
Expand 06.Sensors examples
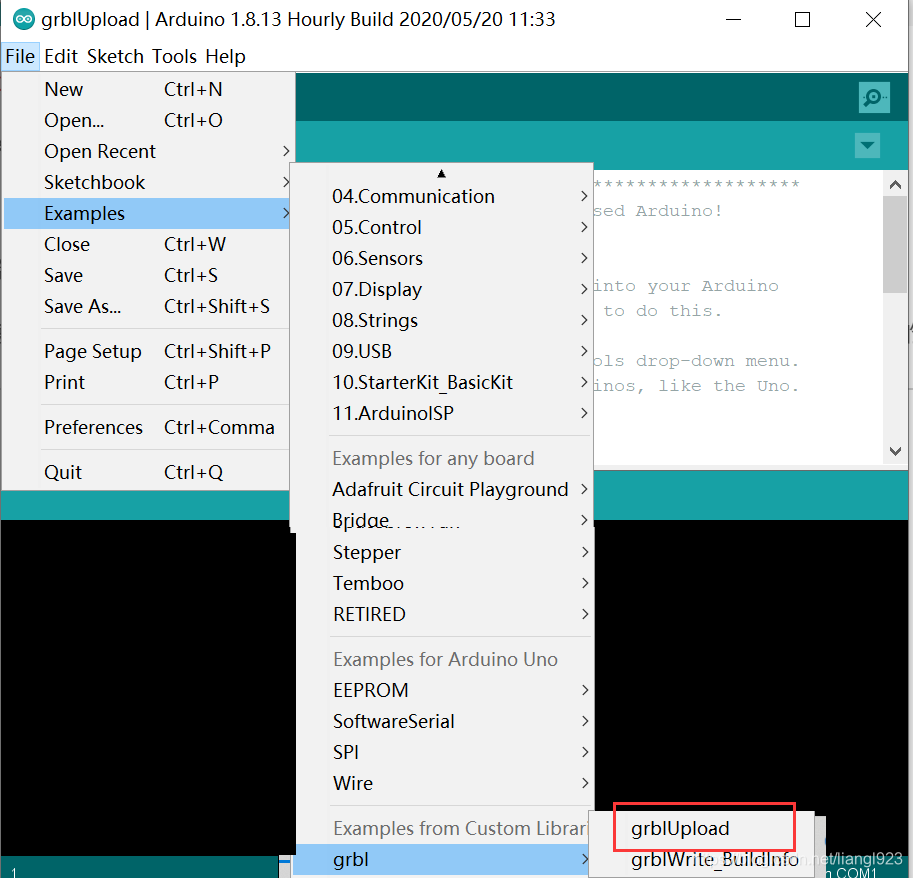[443, 258]
